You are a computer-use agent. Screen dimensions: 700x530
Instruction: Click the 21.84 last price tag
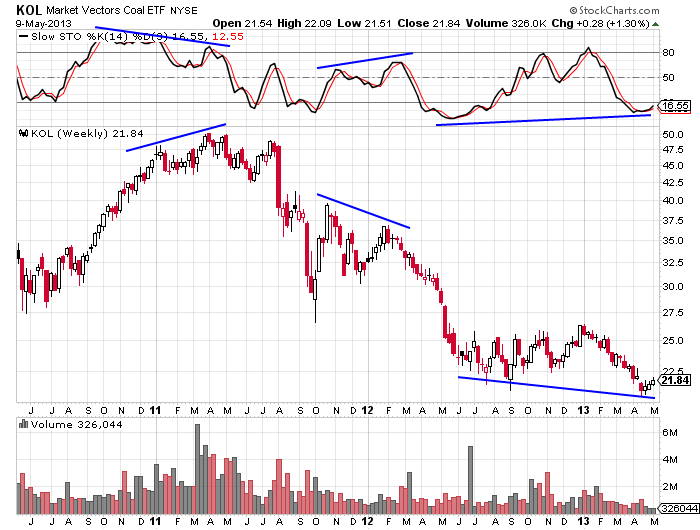click(675, 380)
